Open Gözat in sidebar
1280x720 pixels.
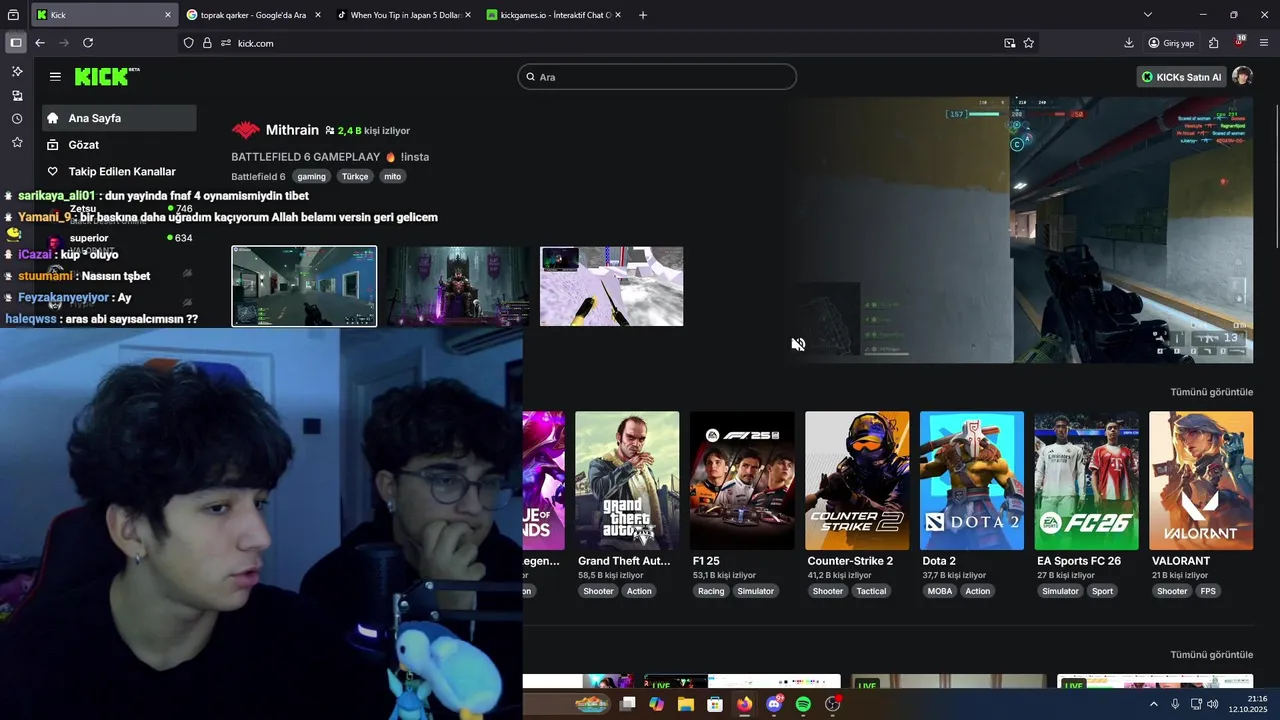pos(119,145)
